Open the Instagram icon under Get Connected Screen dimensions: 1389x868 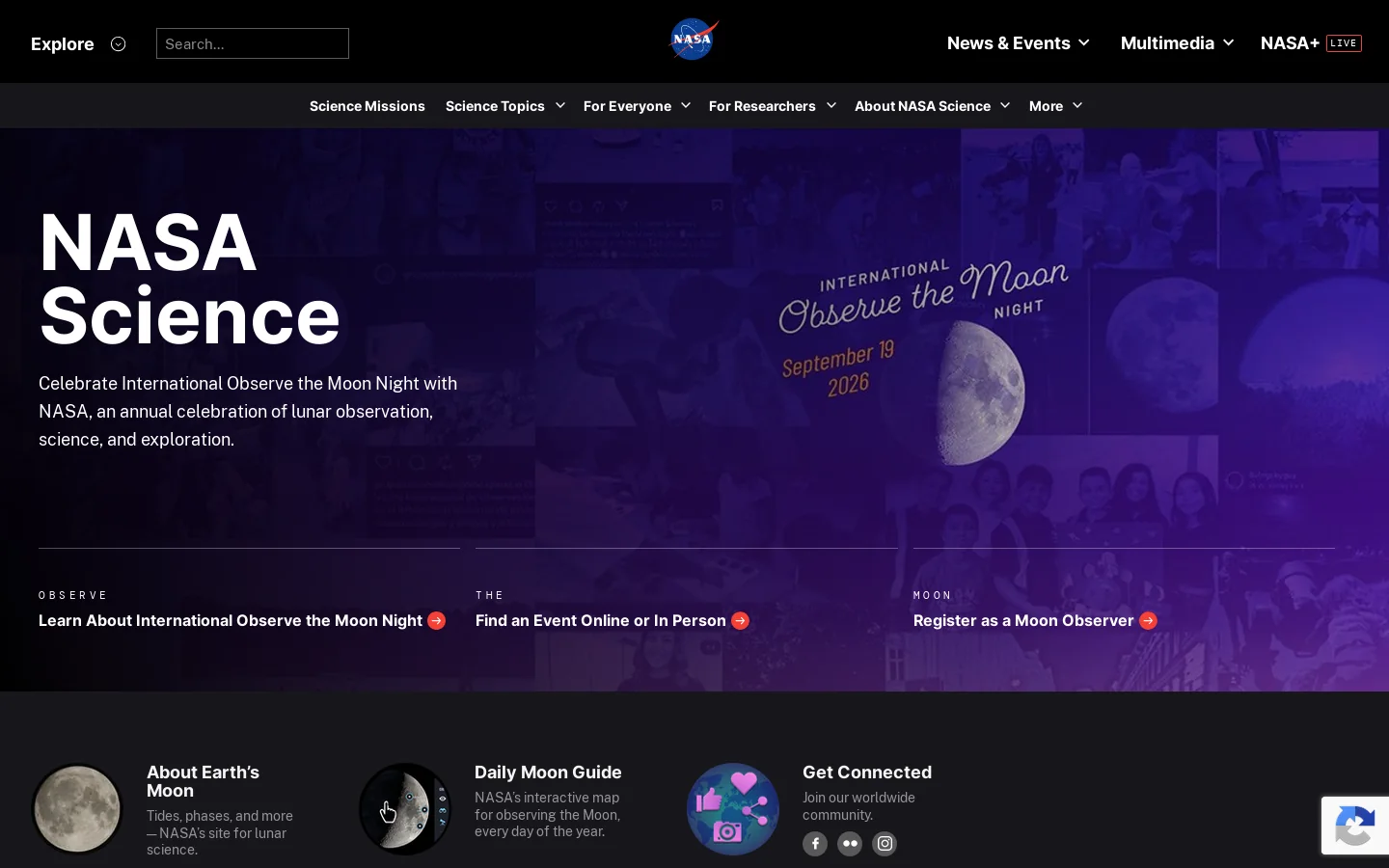(x=885, y=844)
